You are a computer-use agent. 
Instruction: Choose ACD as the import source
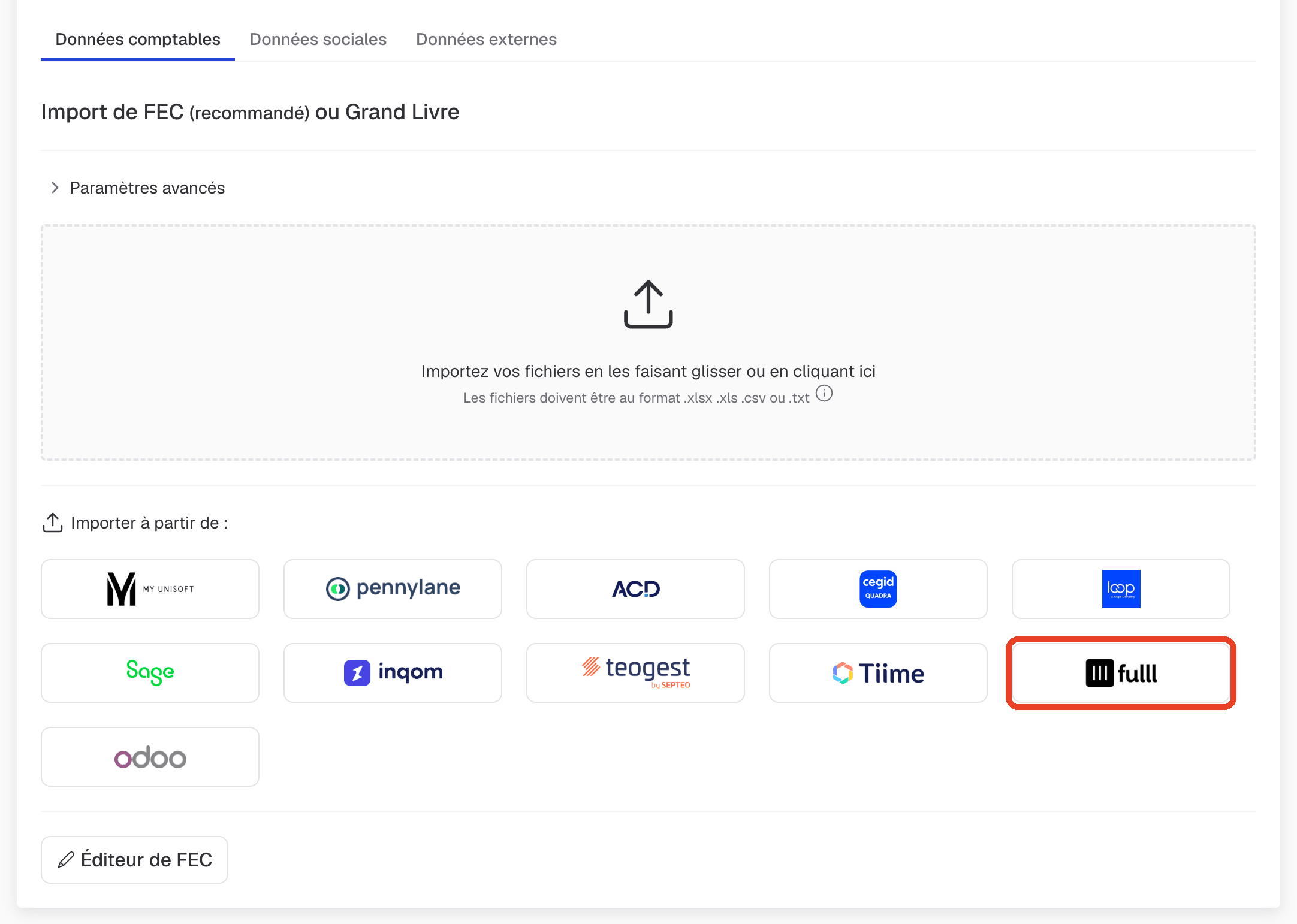coord(635,589)
